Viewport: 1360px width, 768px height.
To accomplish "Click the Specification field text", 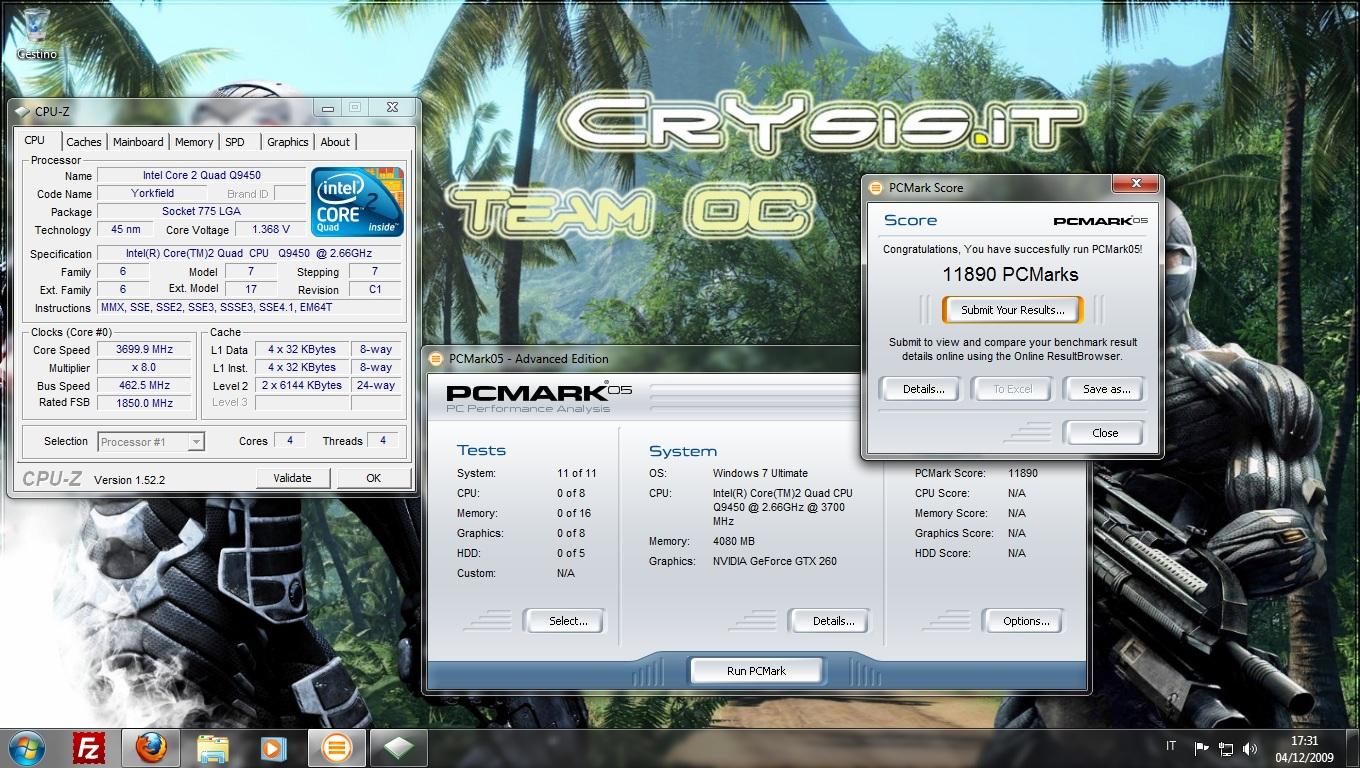I will pyautogui.click(x=249, y=254).
